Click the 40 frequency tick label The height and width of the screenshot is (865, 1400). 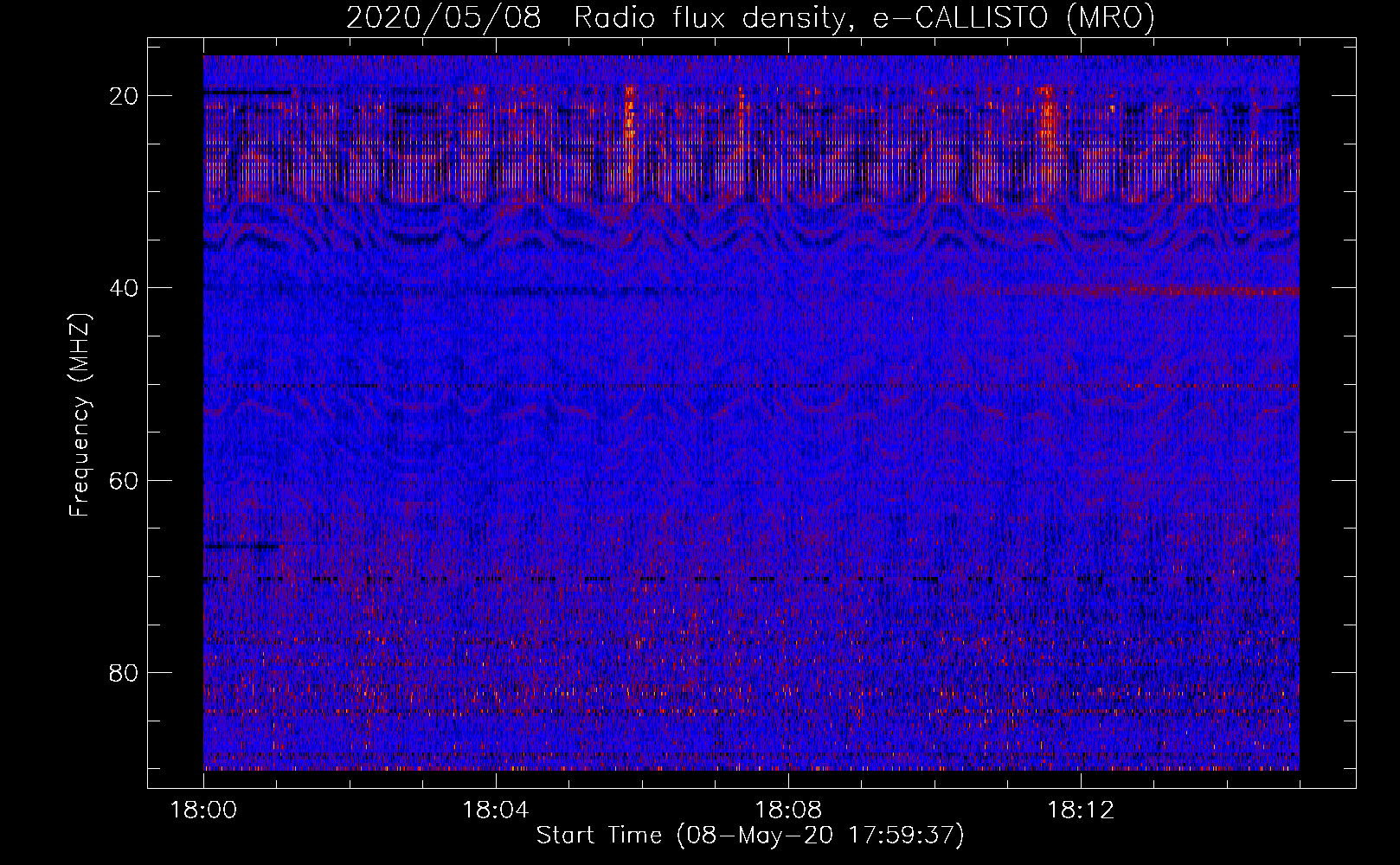(x=125, y=288)
